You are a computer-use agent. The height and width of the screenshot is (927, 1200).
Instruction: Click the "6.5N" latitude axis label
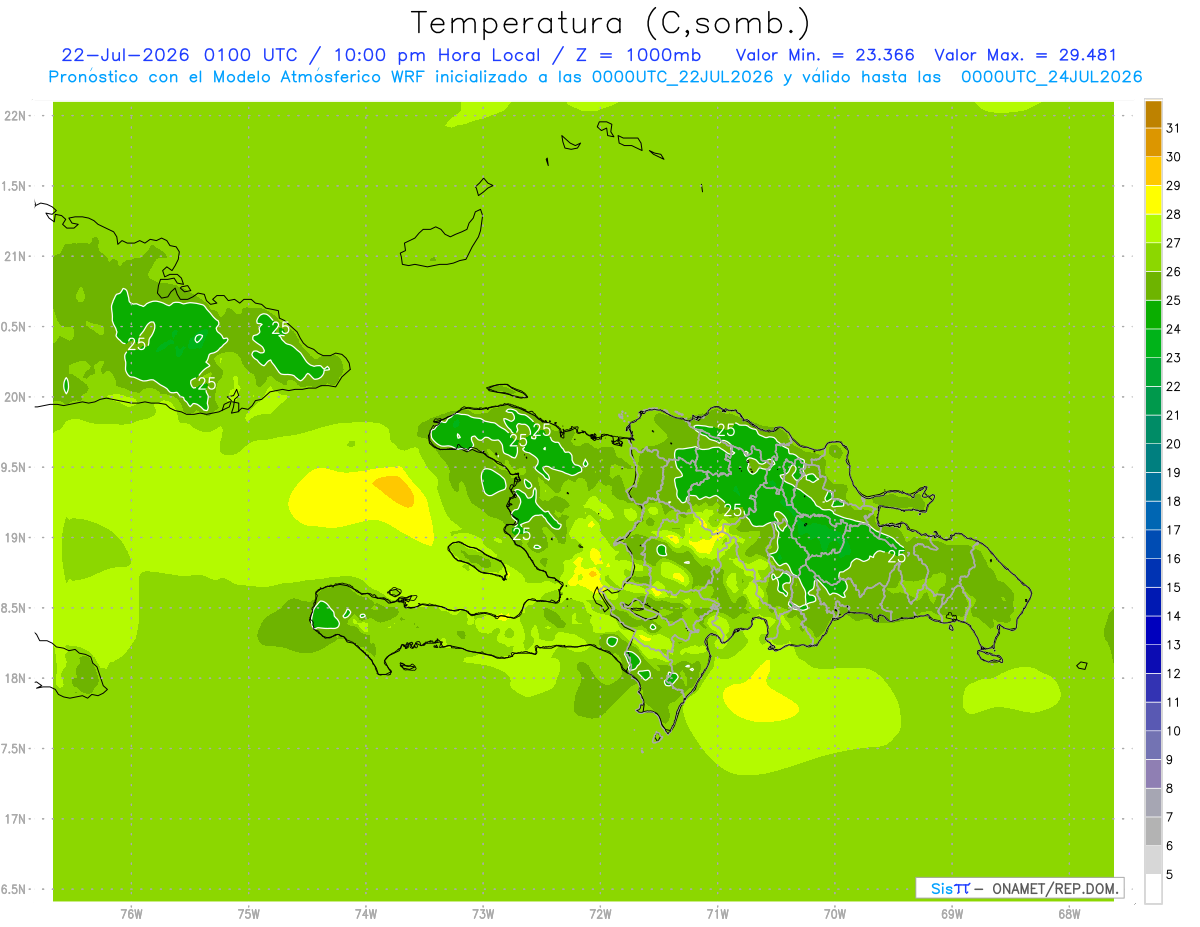pos(14,889)
